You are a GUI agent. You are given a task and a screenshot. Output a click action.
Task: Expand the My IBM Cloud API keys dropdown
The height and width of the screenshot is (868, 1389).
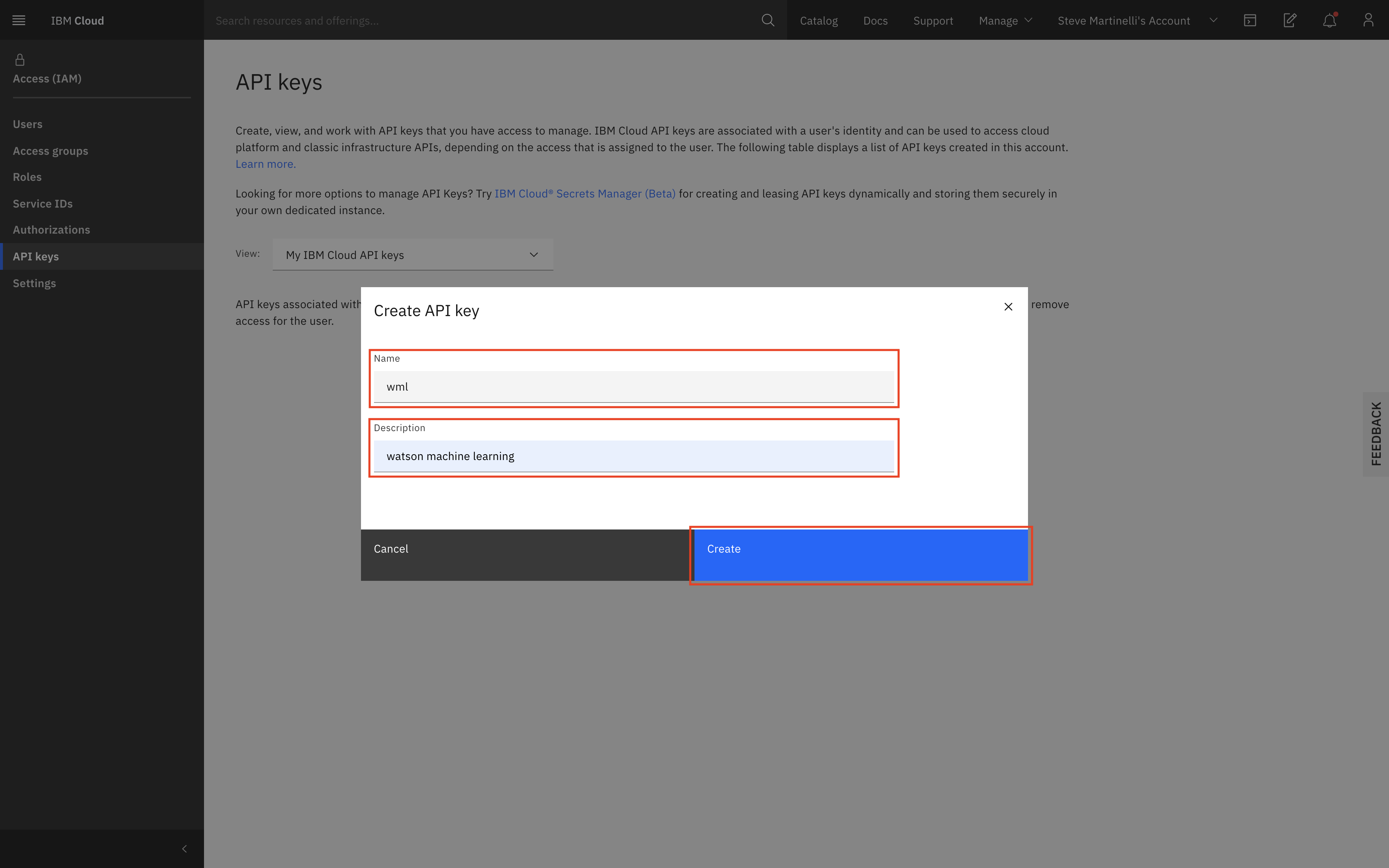[x=412, y=255]
